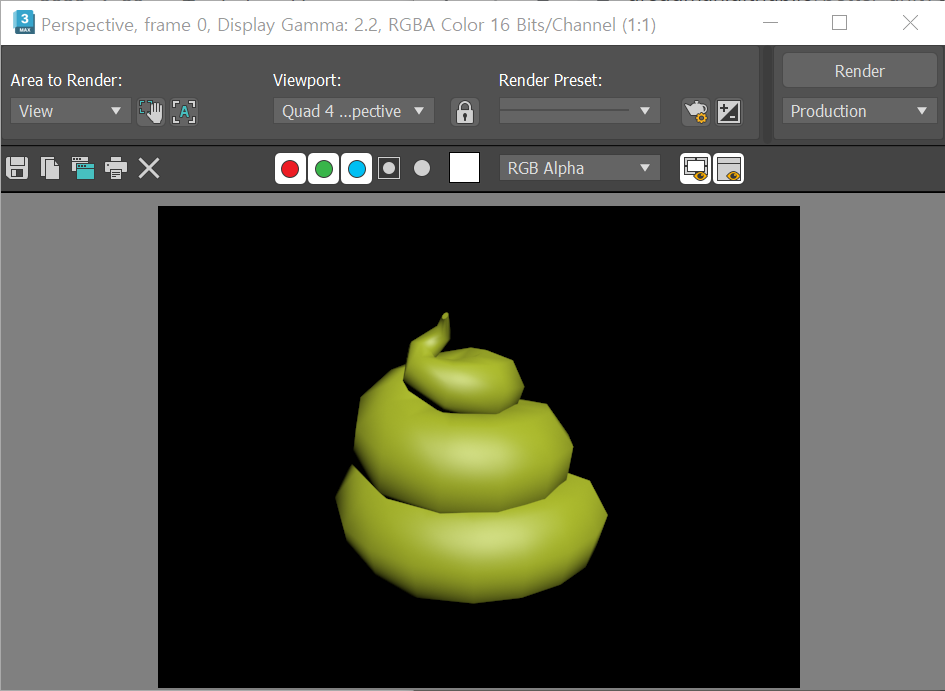Toggle the Lock to Viewport padlock
This screenshot has width=945, height=691.
[x=465, y=112]
